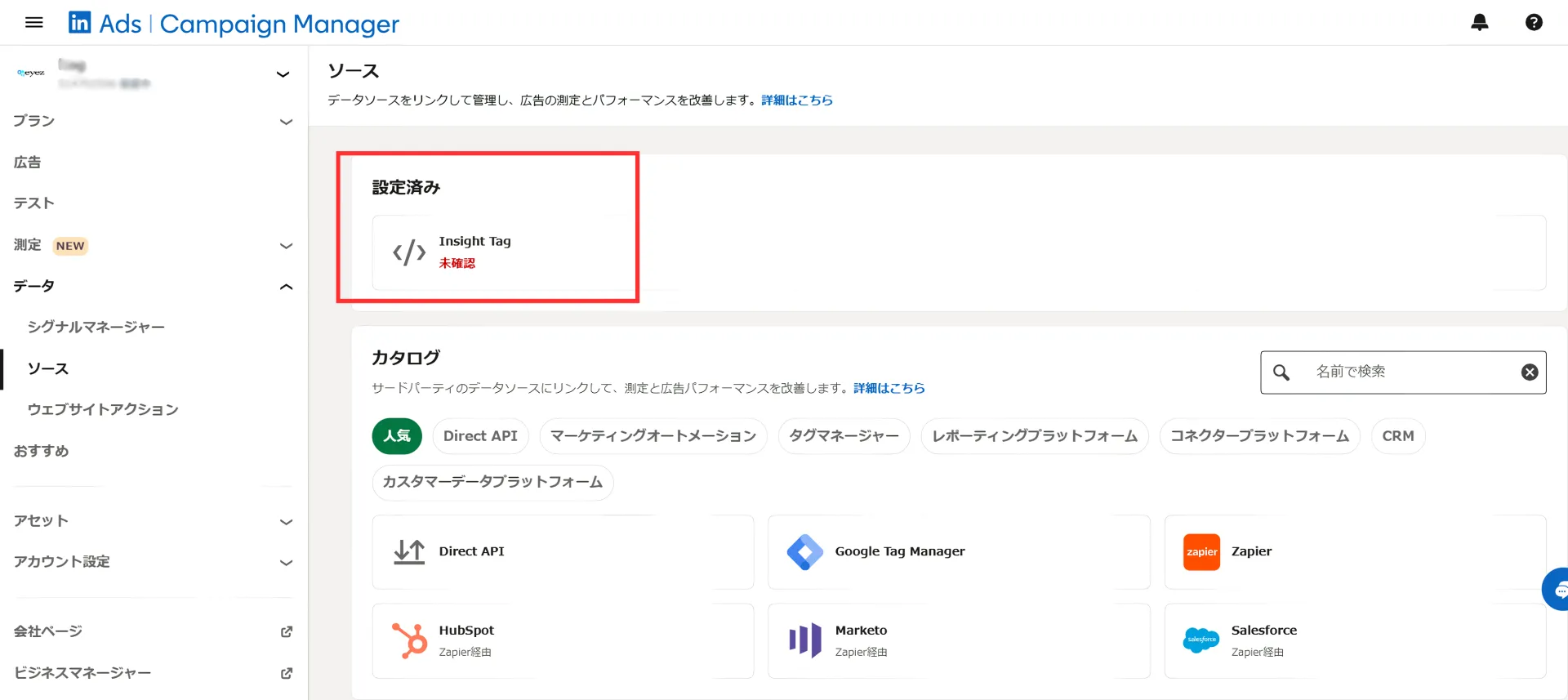This screenshot has width=1568, height=700.
Task: Open the Zapier catalog card
Action: click(x=1356, y=552)
